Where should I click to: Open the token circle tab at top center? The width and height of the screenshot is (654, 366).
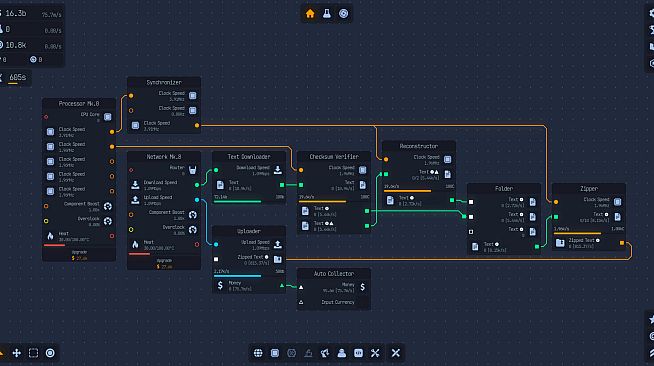343,14
